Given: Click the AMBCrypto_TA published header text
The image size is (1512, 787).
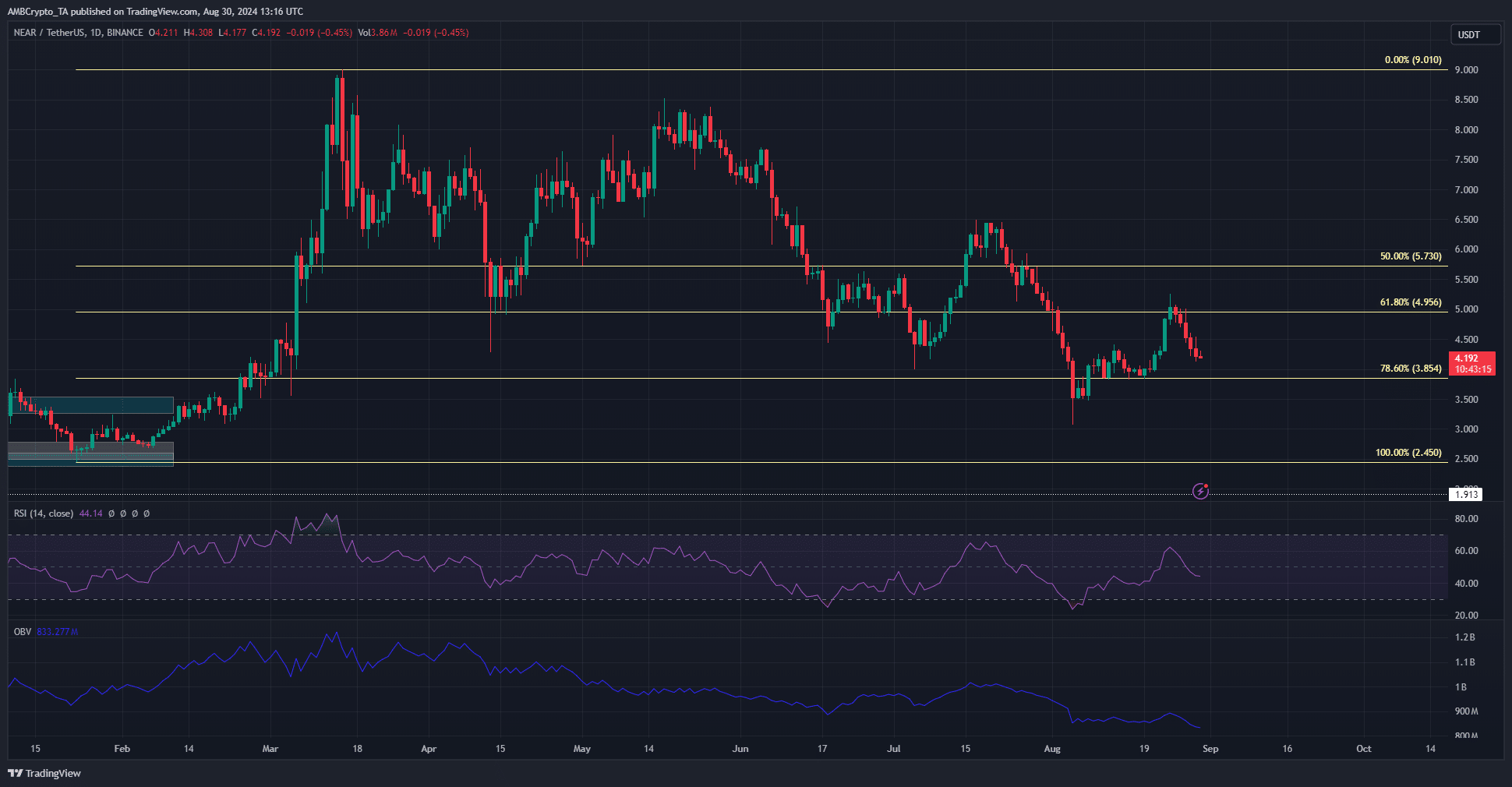Looking at the screenshot, I should 155,12.
